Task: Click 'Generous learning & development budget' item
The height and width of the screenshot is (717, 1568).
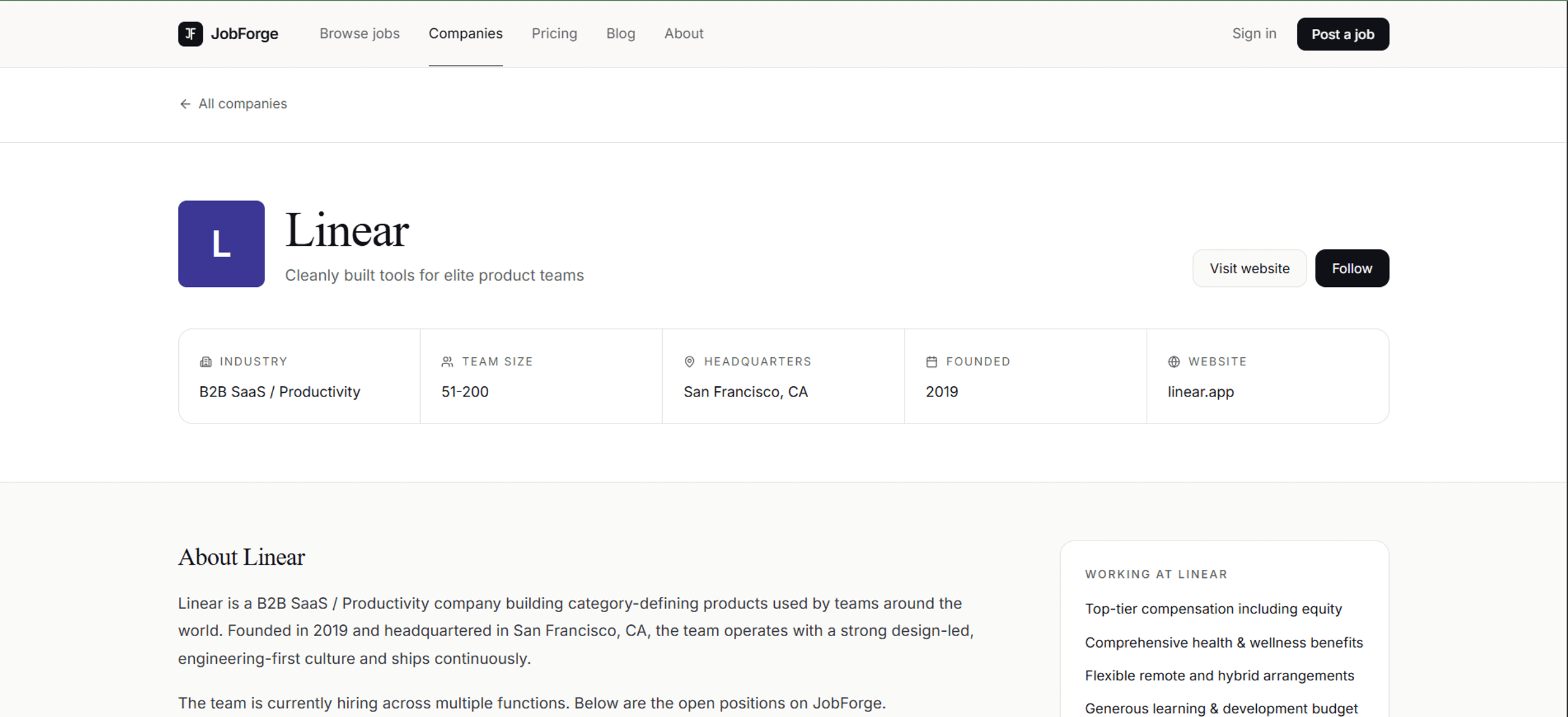Action: click(1221, 709)
